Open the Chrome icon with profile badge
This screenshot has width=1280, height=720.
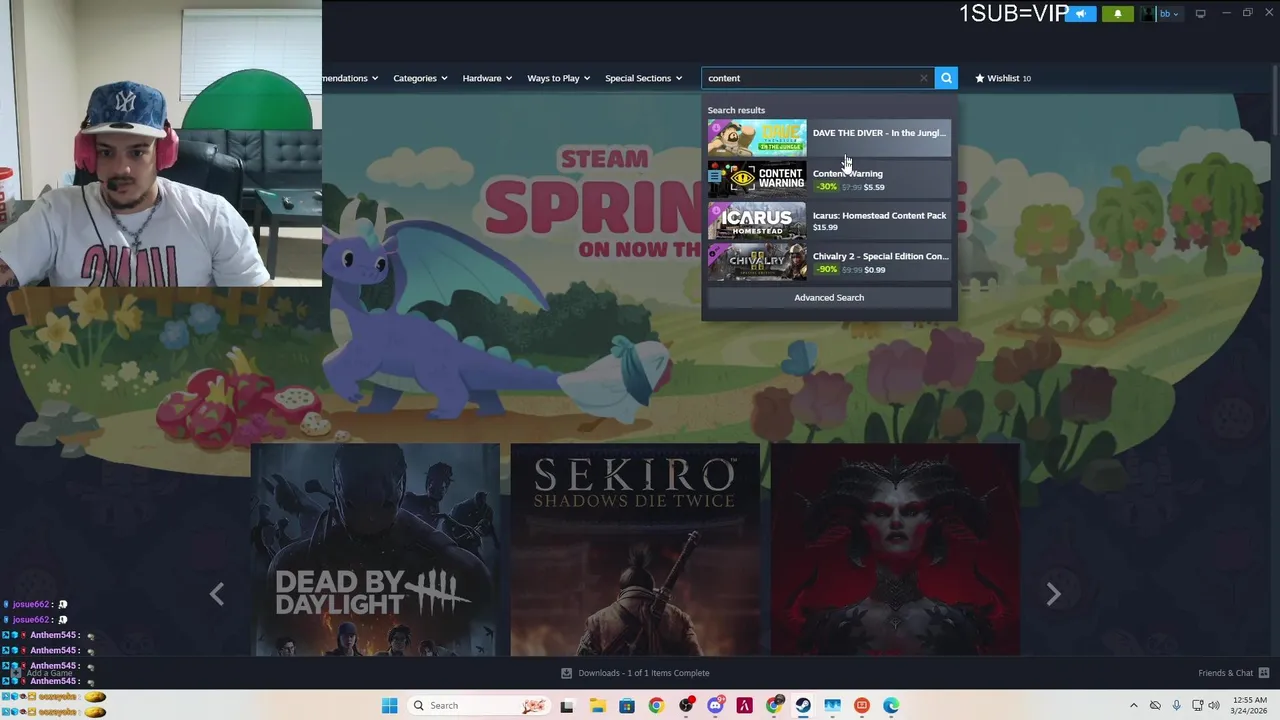click(774, 706)
